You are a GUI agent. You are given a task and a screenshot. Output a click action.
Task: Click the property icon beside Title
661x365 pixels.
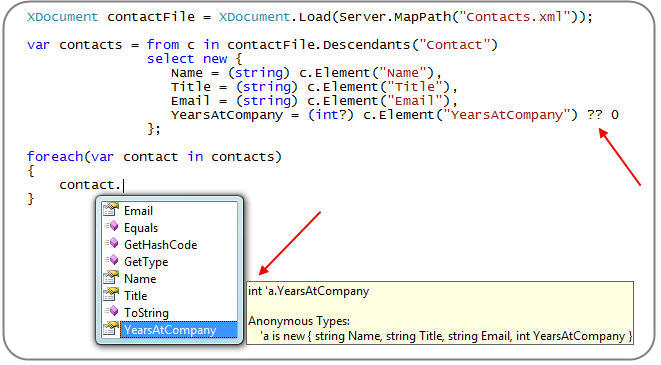click(111, 294)
